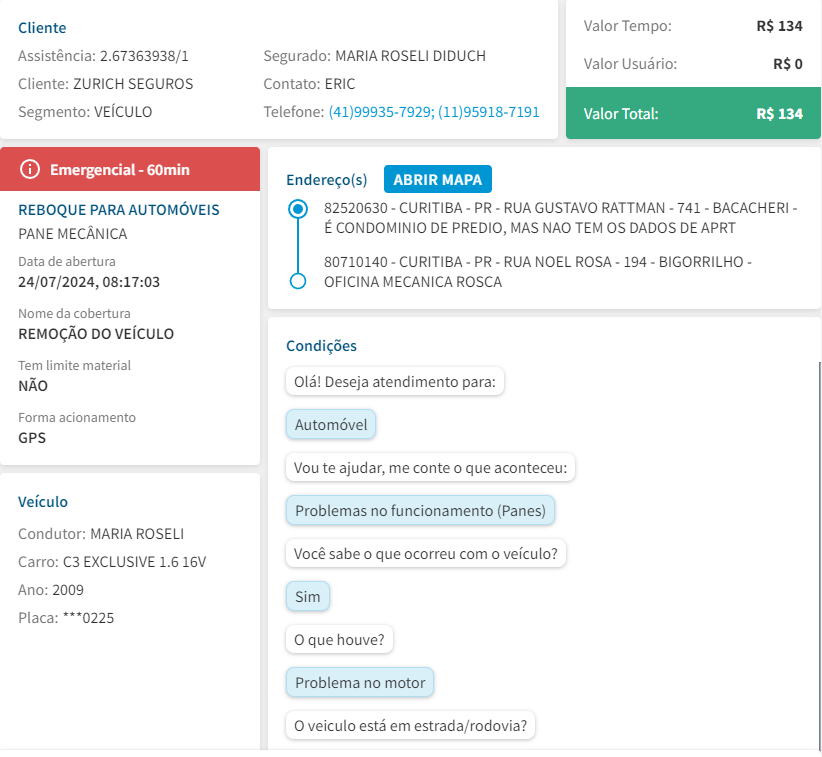Click the question O que houve?

339,640
